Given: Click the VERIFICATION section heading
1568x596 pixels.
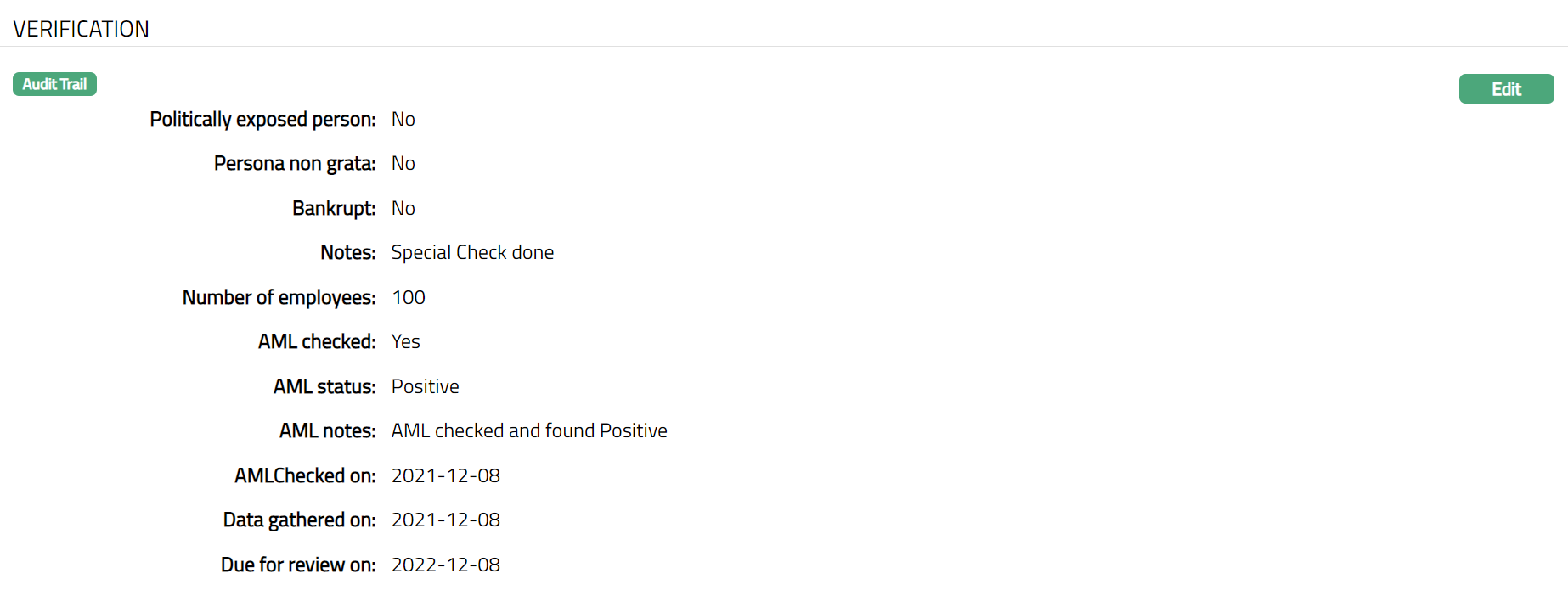Looking at the screenshot, I should click(82, 29).
